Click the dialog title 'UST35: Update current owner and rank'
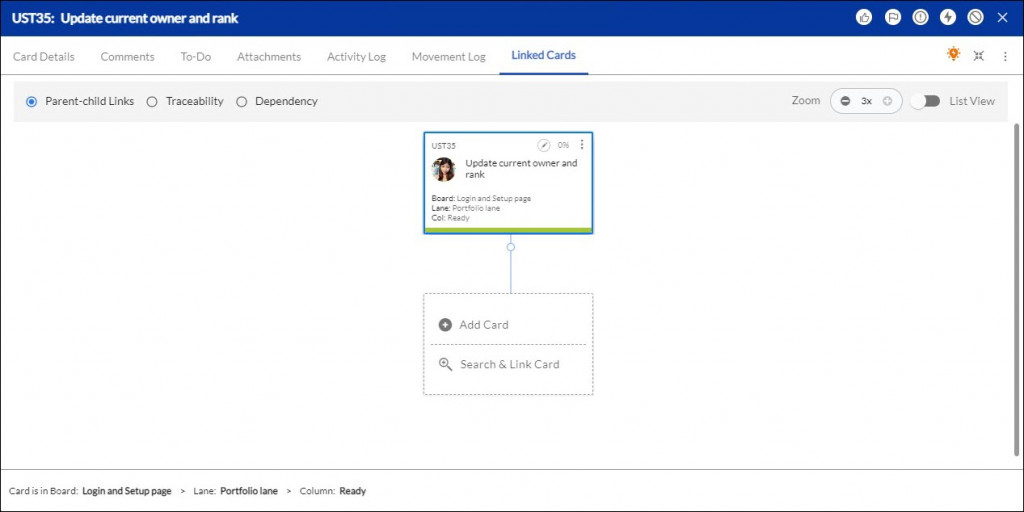The image size is (1024, 512). pos(125,18)
